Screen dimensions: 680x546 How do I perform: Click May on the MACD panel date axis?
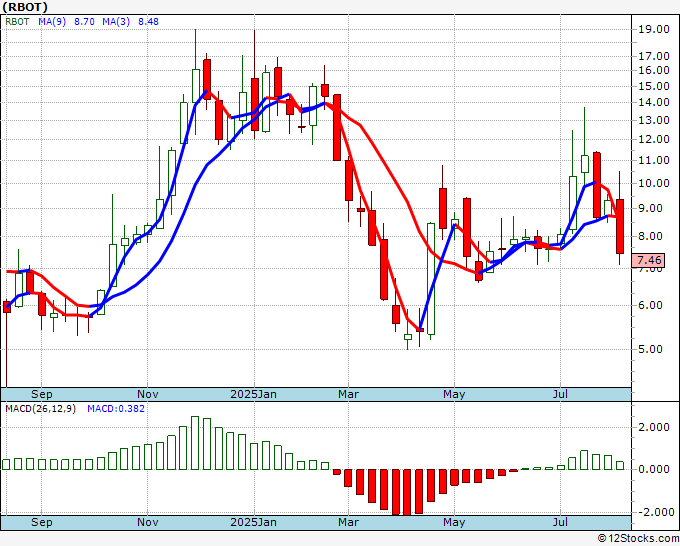(x=454, y=522)
